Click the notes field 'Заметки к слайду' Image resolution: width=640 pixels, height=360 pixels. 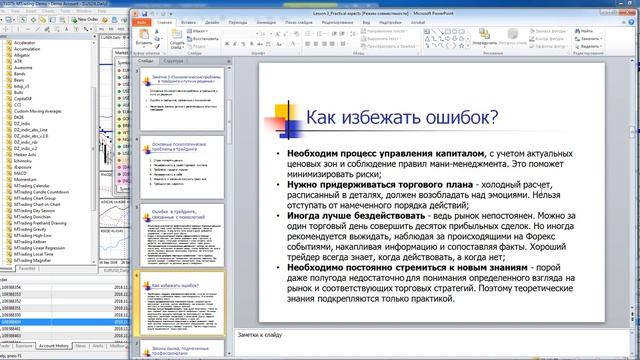point(432,341)
